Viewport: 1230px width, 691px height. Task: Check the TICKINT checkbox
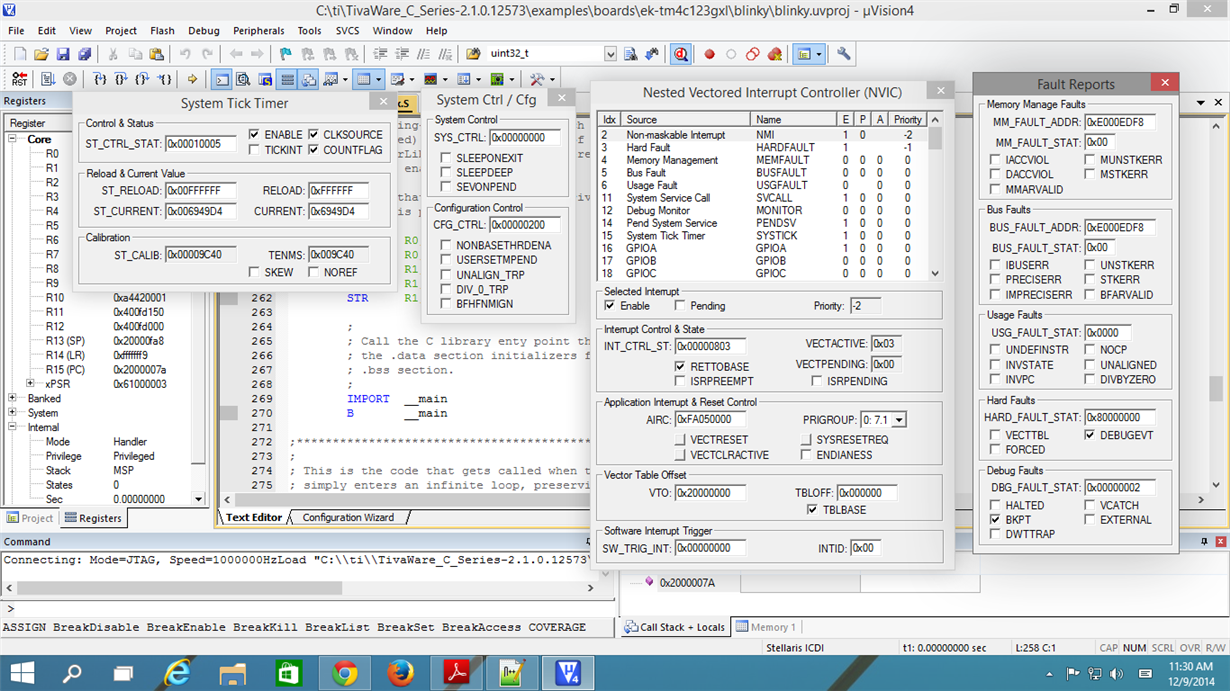[254, 150]
